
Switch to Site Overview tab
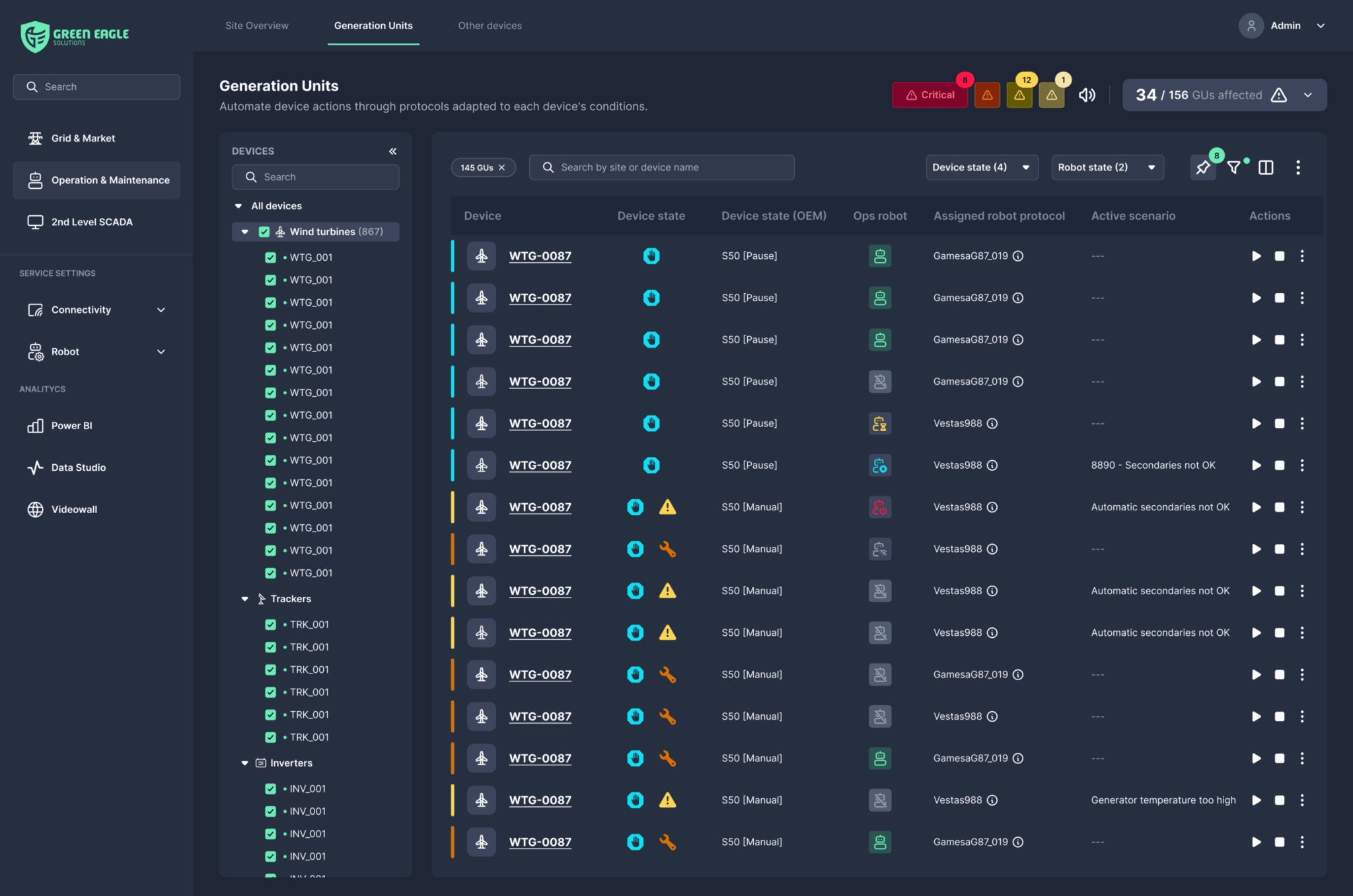pos(256,26)
